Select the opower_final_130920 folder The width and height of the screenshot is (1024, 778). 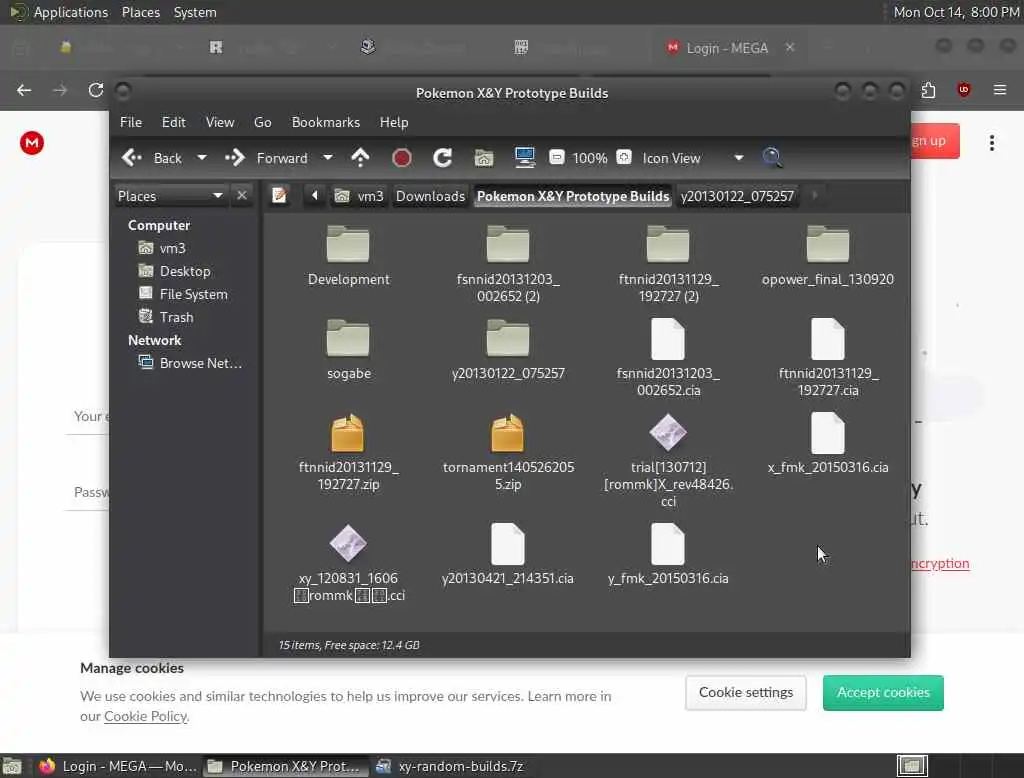pos(827,255)
